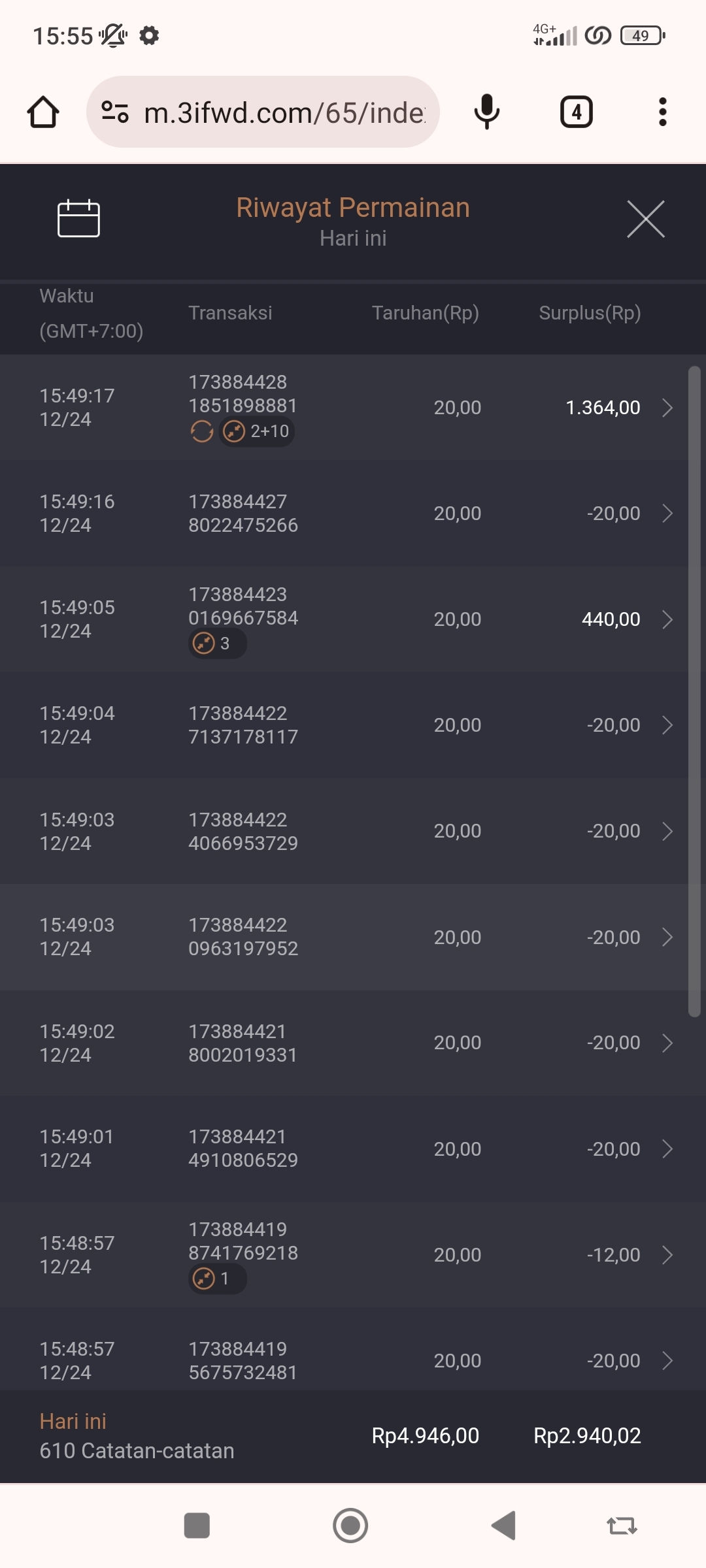Open the browser tab switcher showing 4
The height and width of the screenshot is (1568, 706).
point(576,112)
